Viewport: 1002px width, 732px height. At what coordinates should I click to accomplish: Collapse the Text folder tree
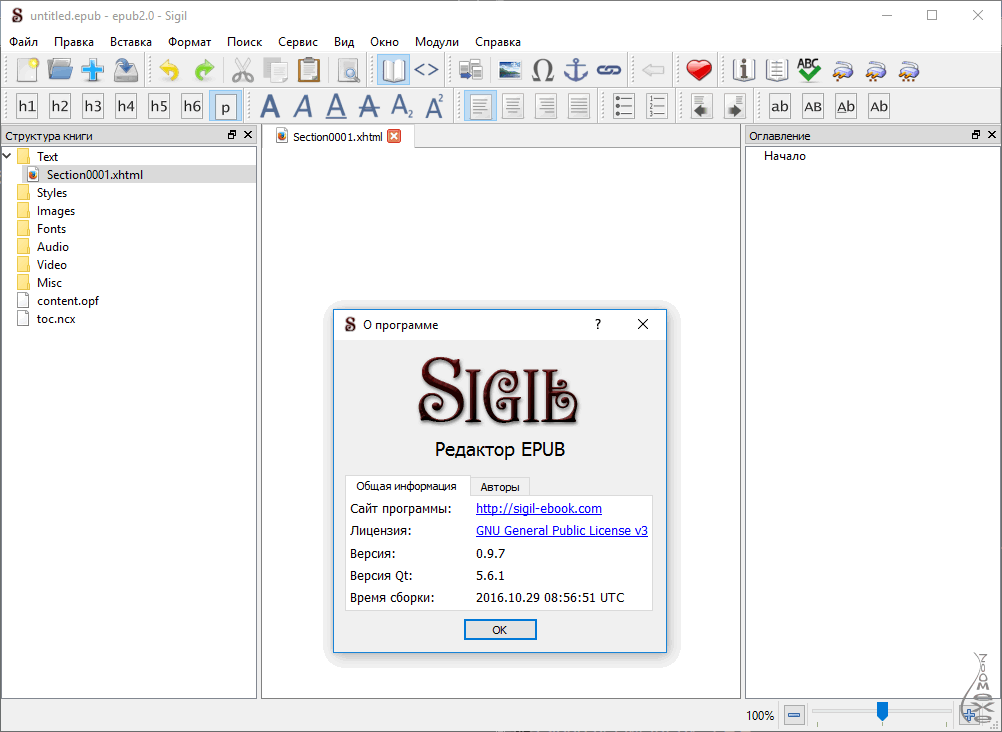[7, 156]
